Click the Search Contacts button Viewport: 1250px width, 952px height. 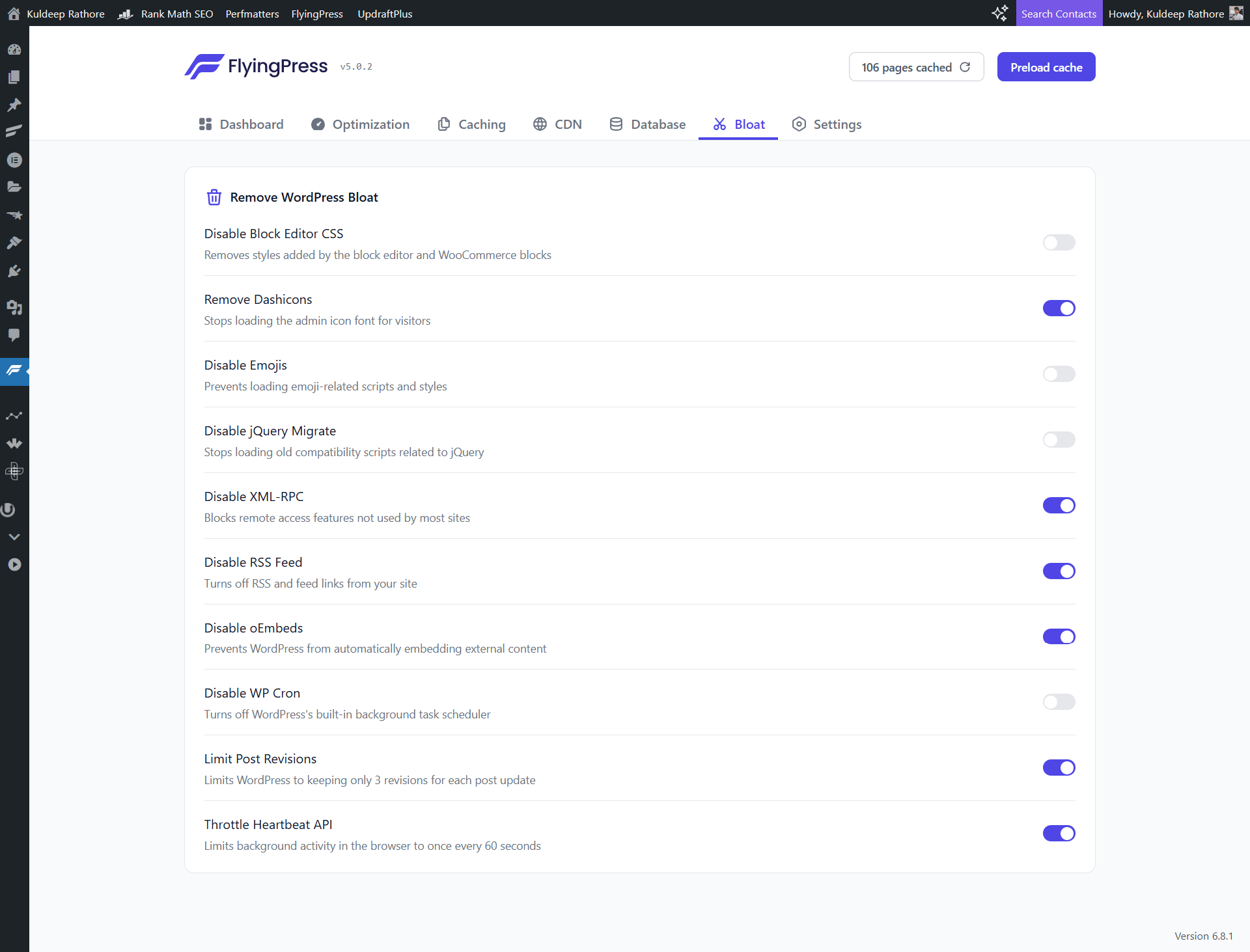coord(1059,13)
